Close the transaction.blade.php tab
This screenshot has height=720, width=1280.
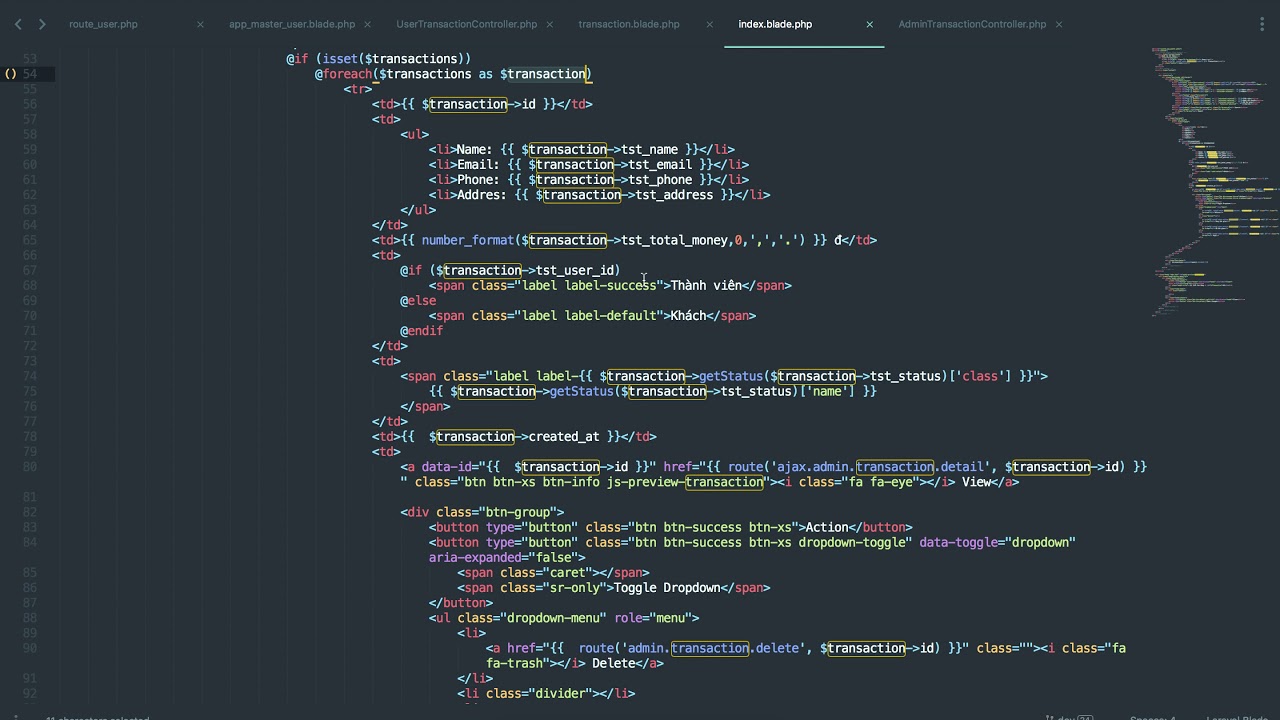click(x=710, y=24)
